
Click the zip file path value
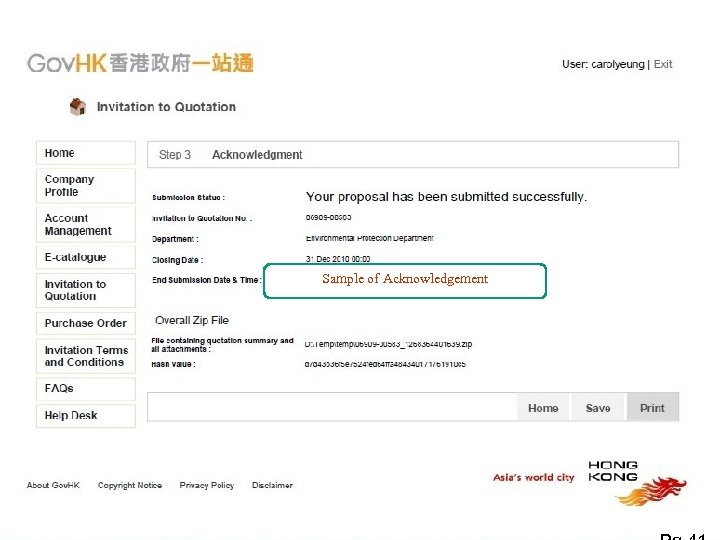coord(388,344)
